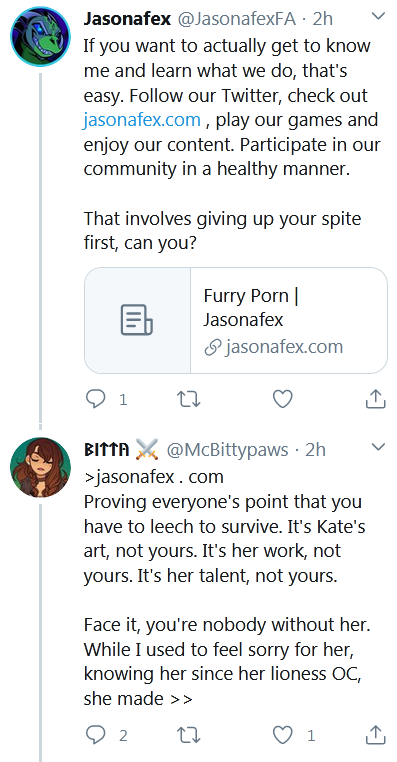Retweet BITTA's tweet
The image size is (397, 762).
click(x=189, y=735)
